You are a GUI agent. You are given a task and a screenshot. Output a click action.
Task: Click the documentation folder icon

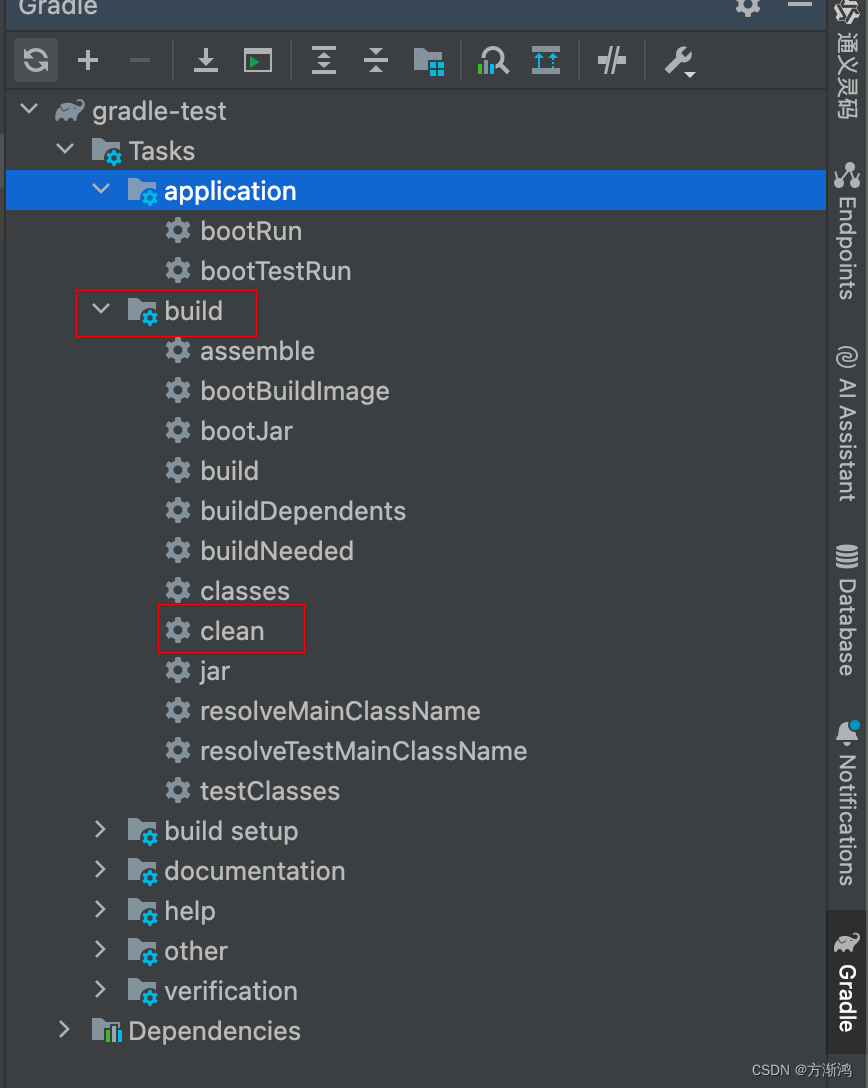click(x=143, y=871)
